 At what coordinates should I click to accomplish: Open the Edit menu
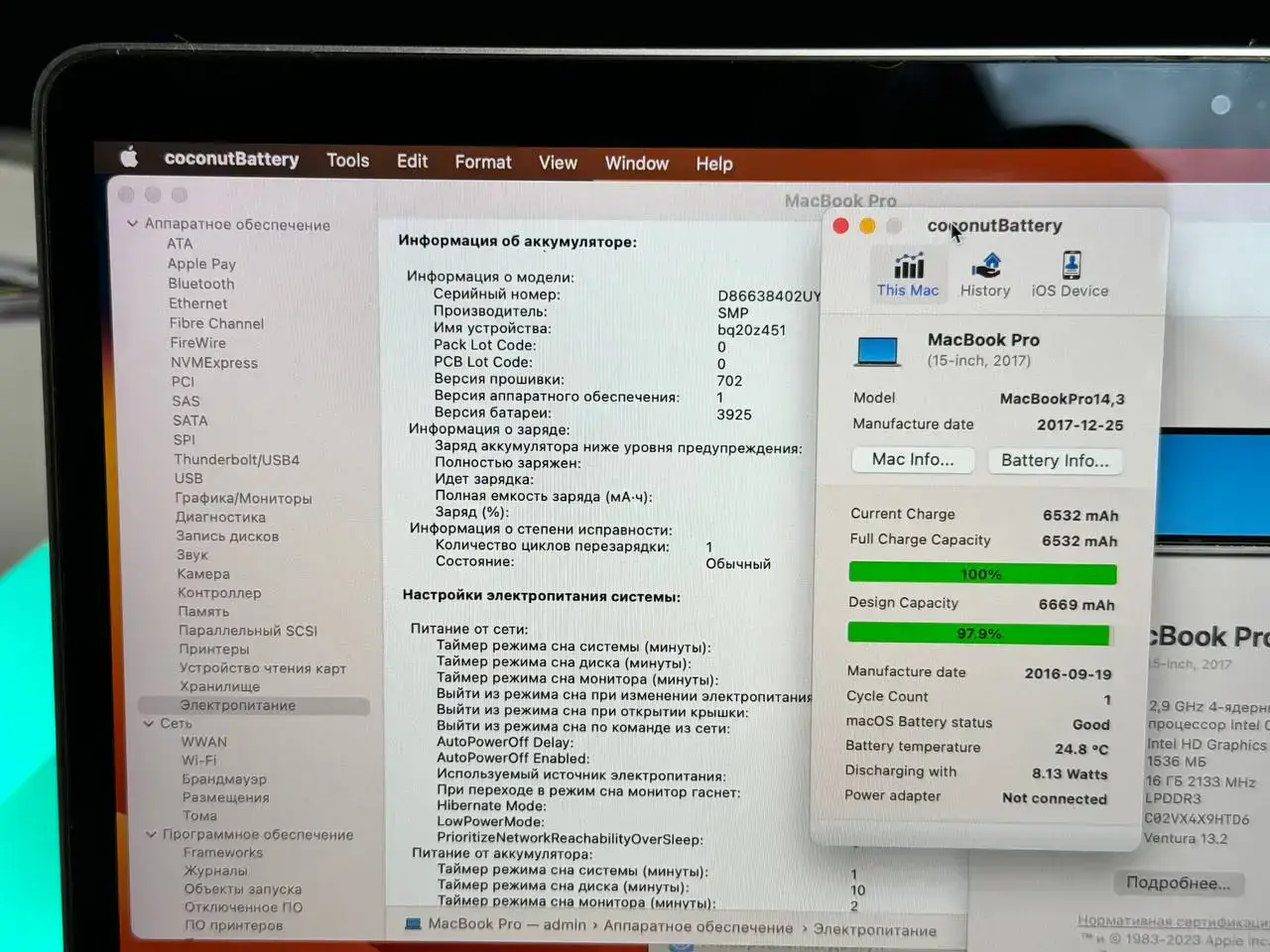point(412,161)
